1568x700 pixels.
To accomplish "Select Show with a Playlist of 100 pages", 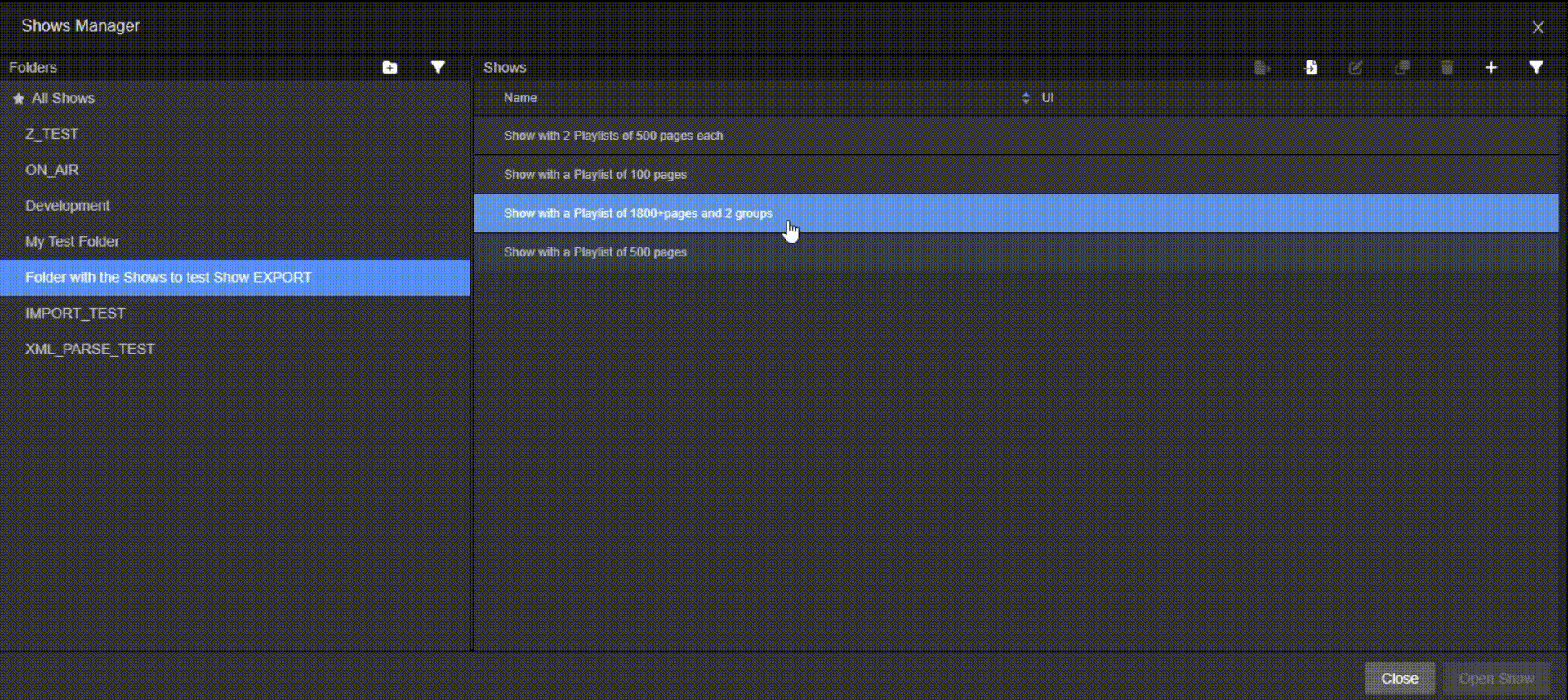I will (595, 175).
